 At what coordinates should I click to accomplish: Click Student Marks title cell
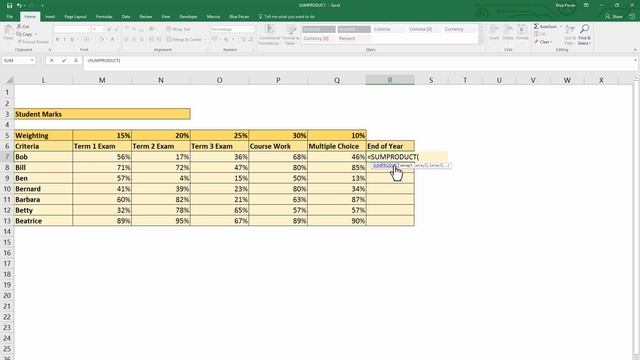(102, 114)
